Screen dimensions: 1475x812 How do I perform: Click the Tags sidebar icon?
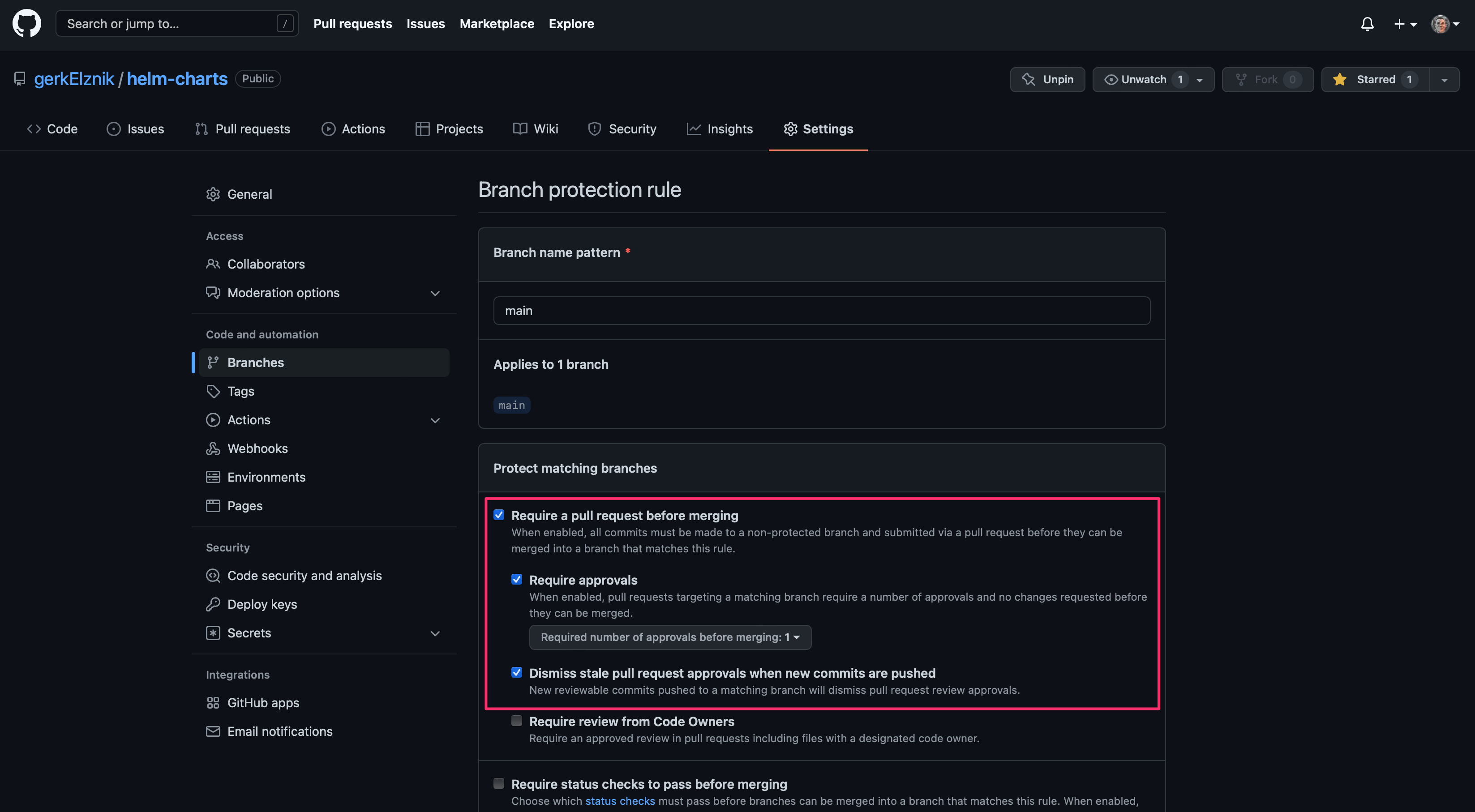click(213, 391)
